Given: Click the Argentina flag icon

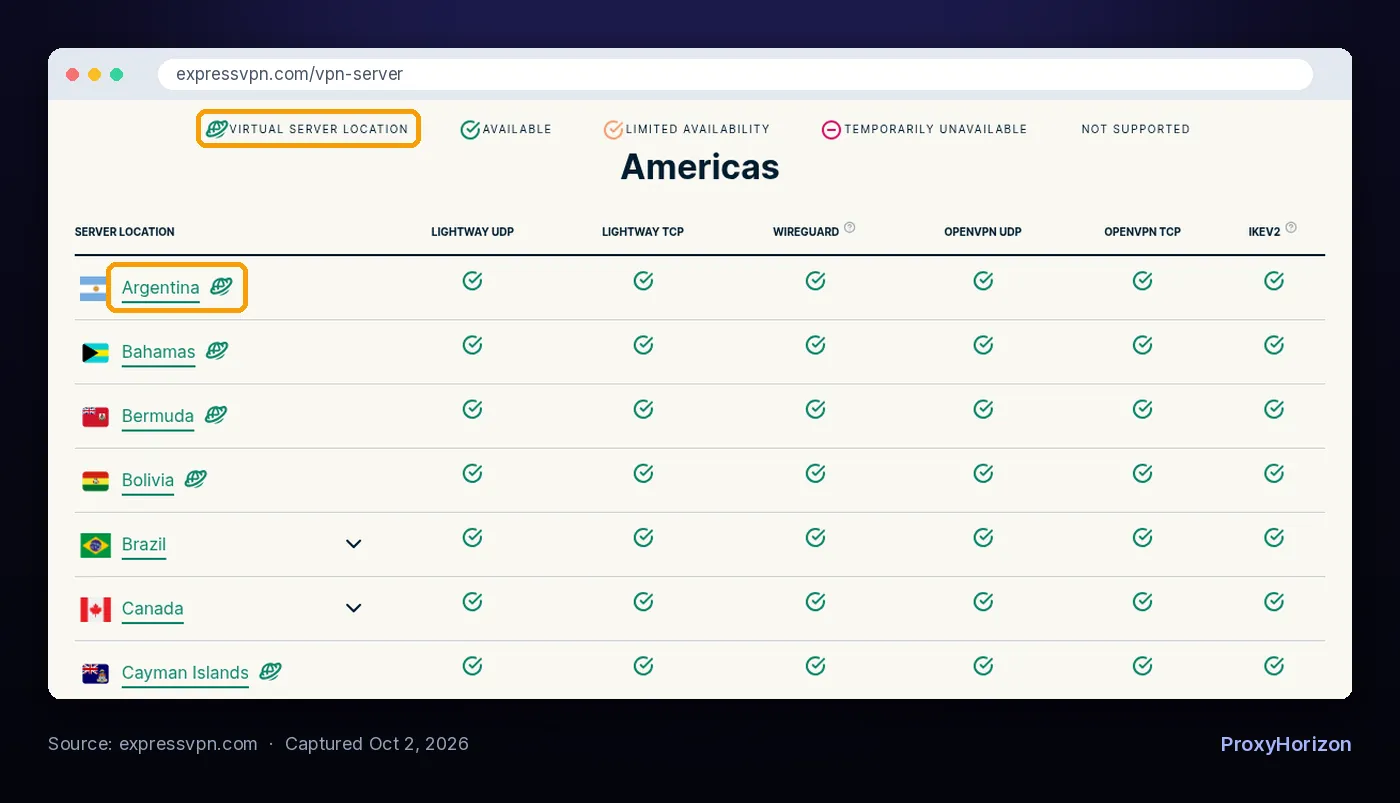Looking at the screenshot, I should click(95, 288).
